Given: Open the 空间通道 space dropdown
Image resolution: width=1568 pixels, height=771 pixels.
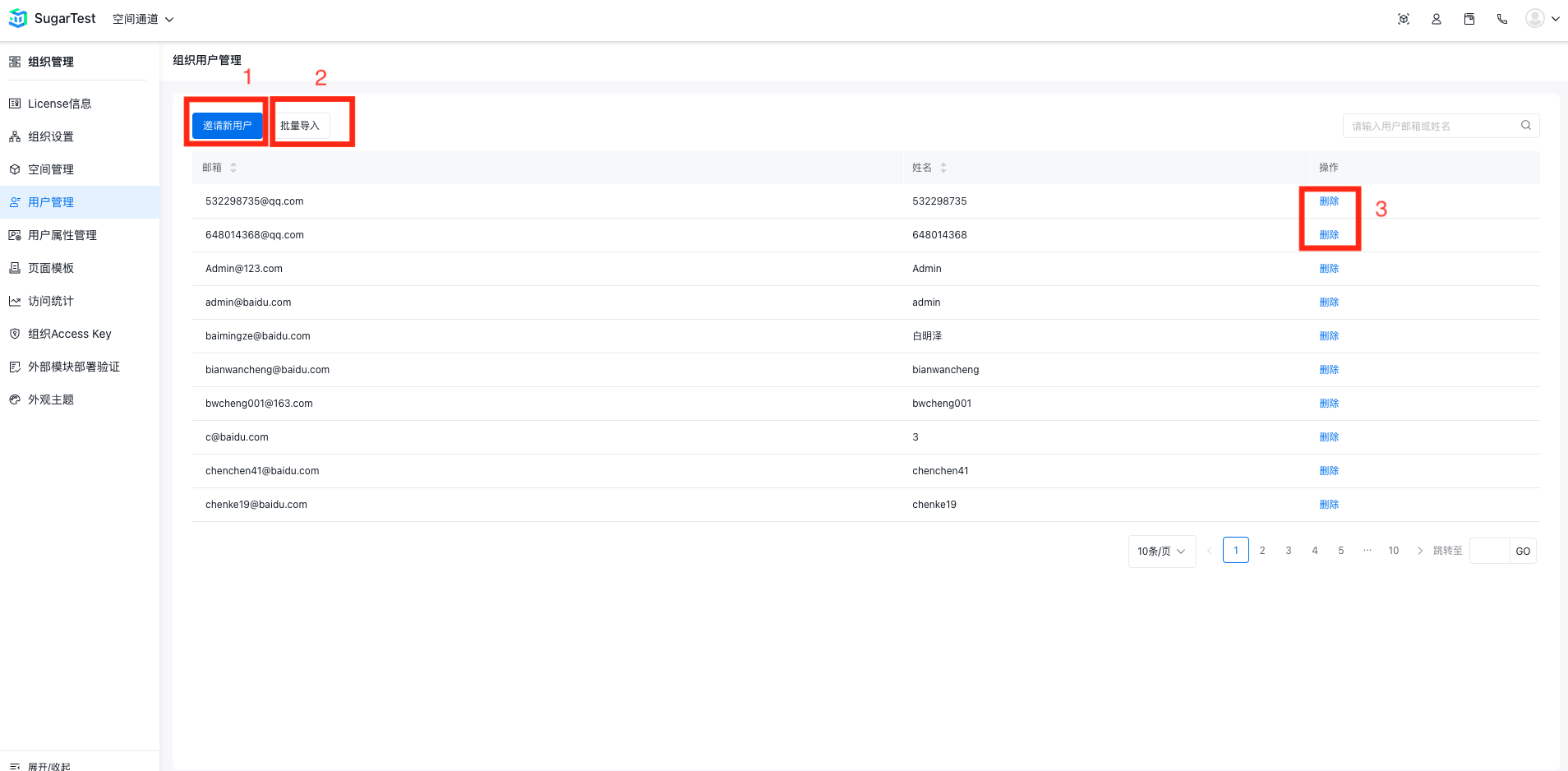Looking at the screenshot, I should [143, 19].
